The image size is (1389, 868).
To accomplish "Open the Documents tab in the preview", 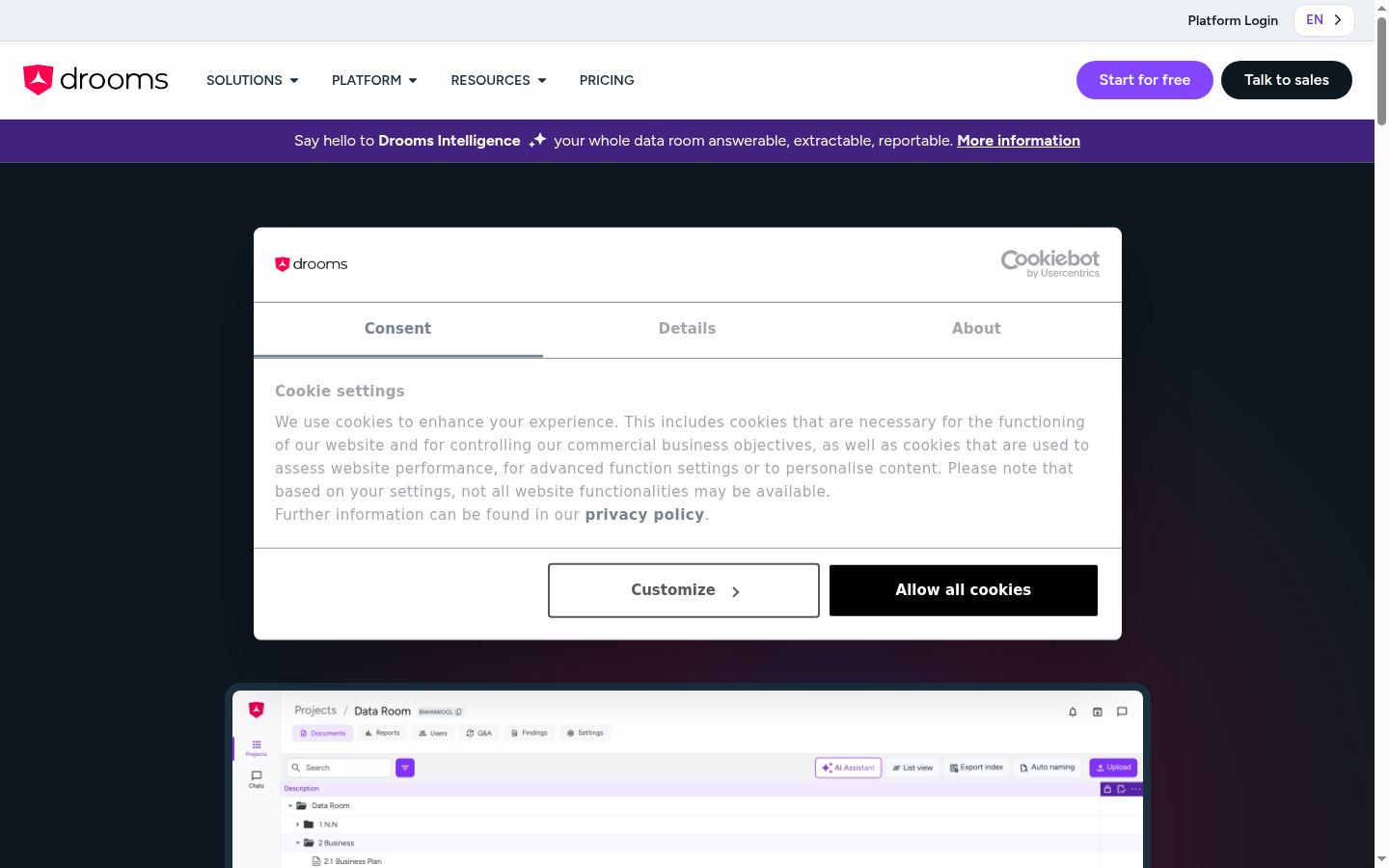I will (323, 733).
